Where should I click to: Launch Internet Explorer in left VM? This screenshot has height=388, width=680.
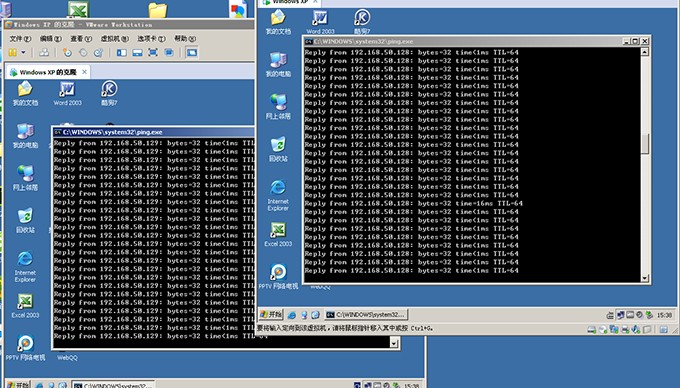[x=25, y=266]
